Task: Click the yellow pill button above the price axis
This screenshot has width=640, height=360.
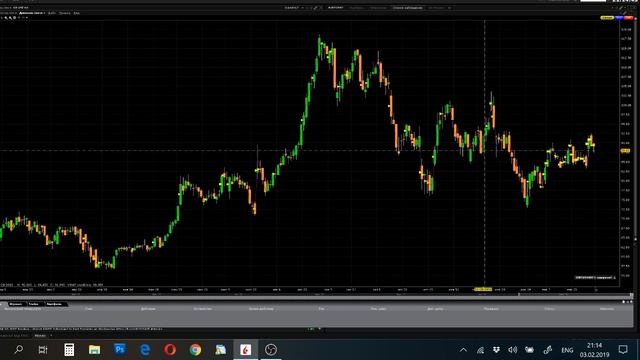Action: click(607, 18)
